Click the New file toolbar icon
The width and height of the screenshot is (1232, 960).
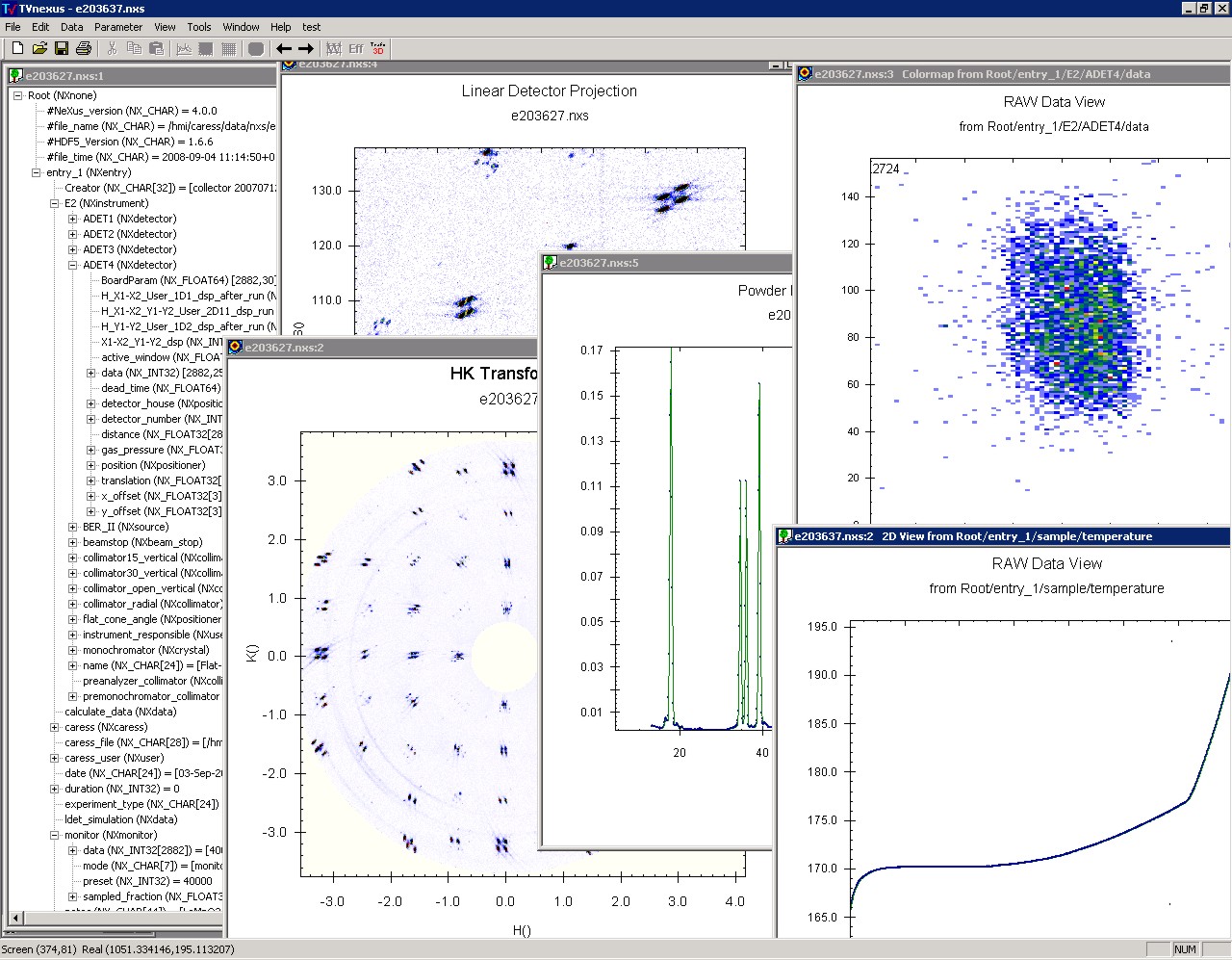(17, 48)
